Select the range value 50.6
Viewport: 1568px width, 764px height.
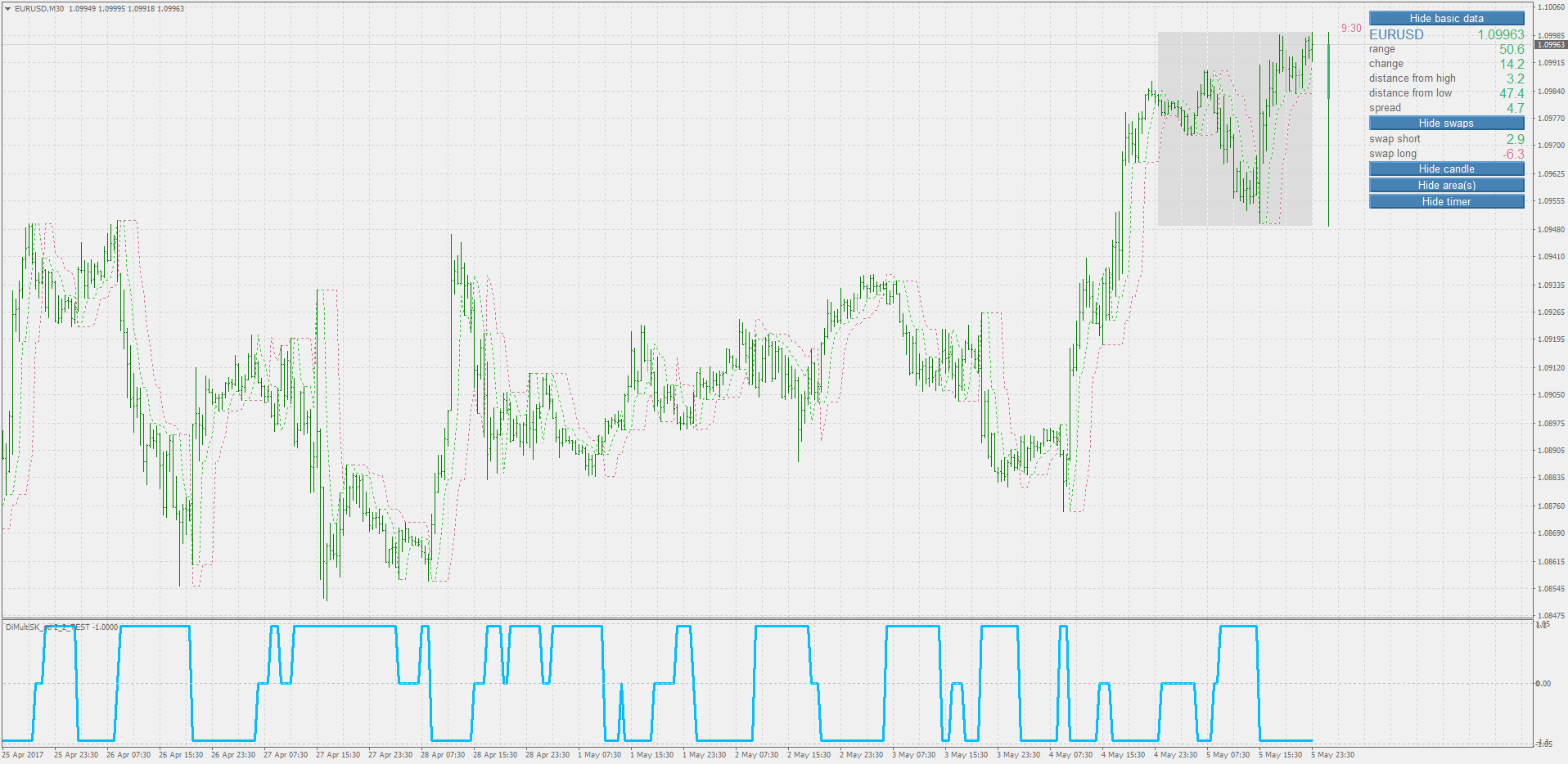coord(1512,49)
